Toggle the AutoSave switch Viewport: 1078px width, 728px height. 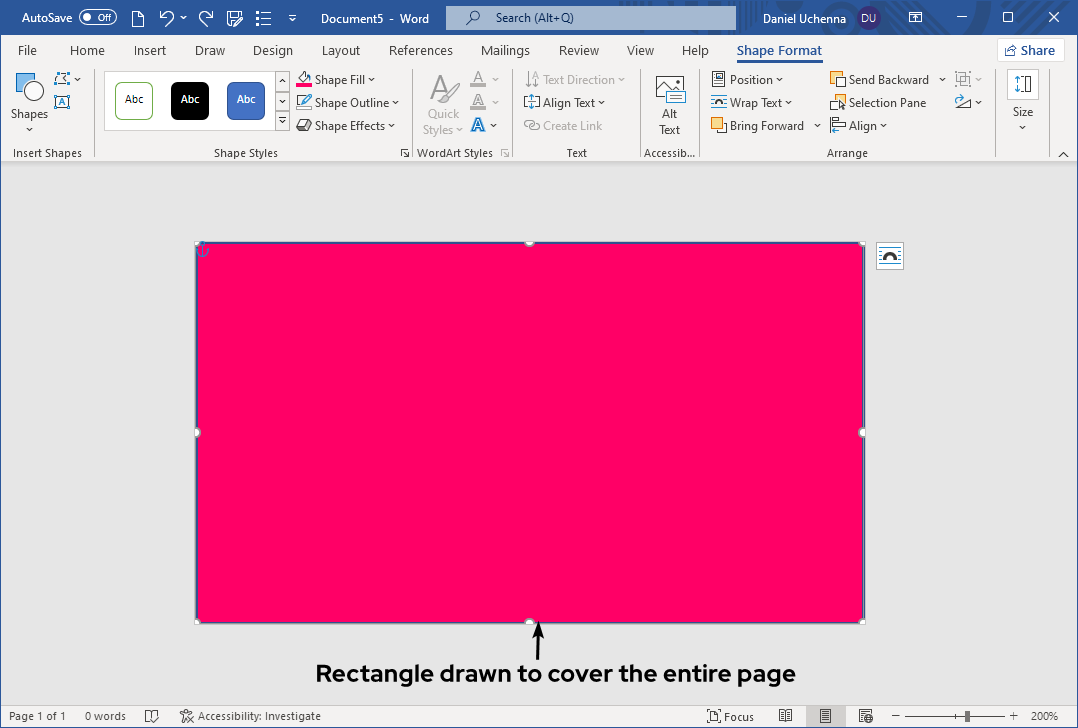97,18
